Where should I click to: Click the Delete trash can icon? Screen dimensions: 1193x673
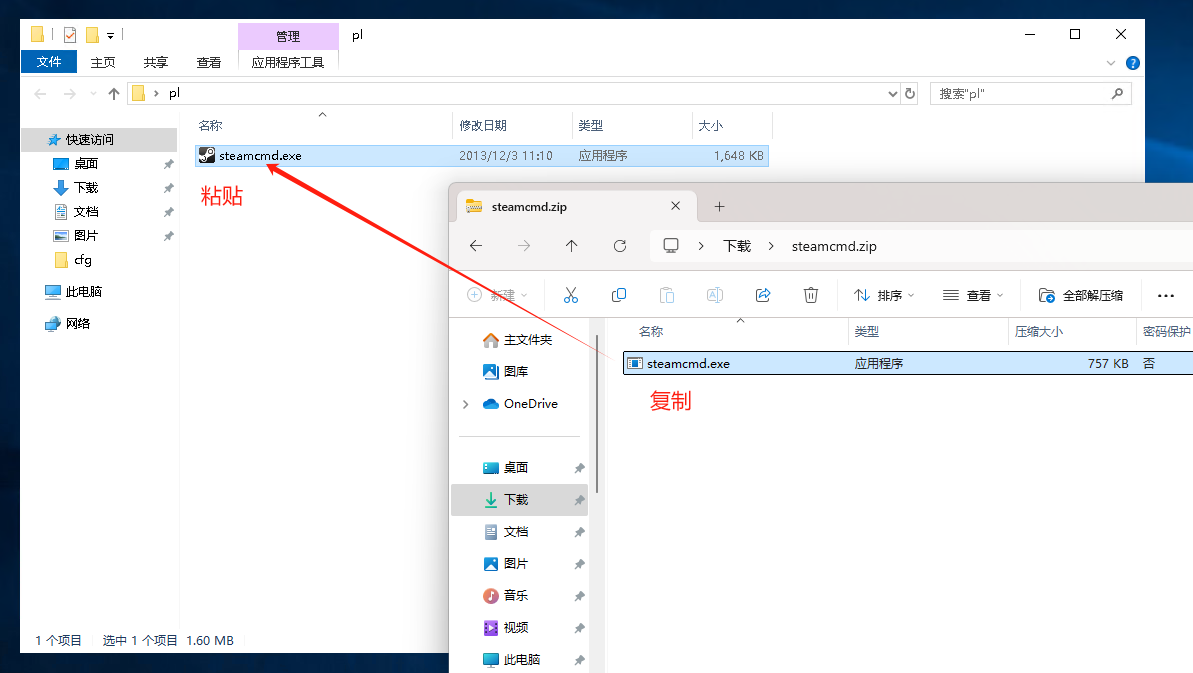click(x=811, y=295)
